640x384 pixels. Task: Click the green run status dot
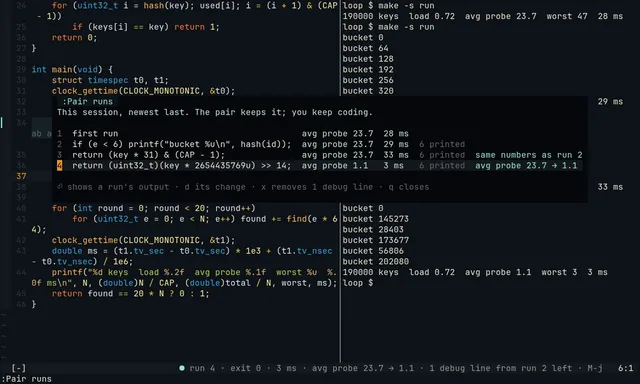coord(182,368)
